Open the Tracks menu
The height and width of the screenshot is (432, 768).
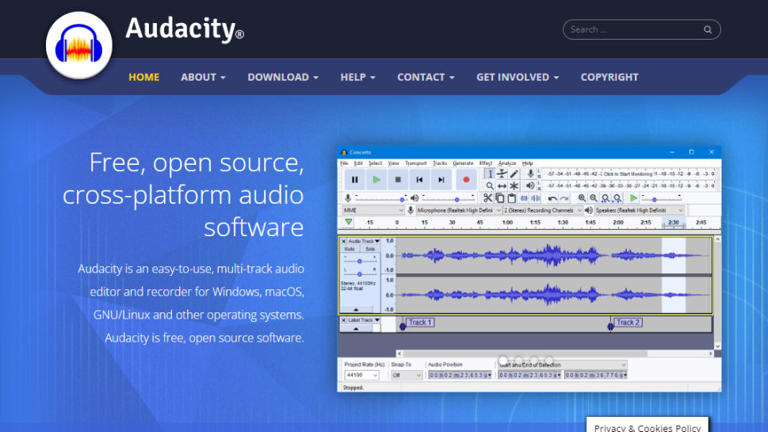tap(440, 163)
